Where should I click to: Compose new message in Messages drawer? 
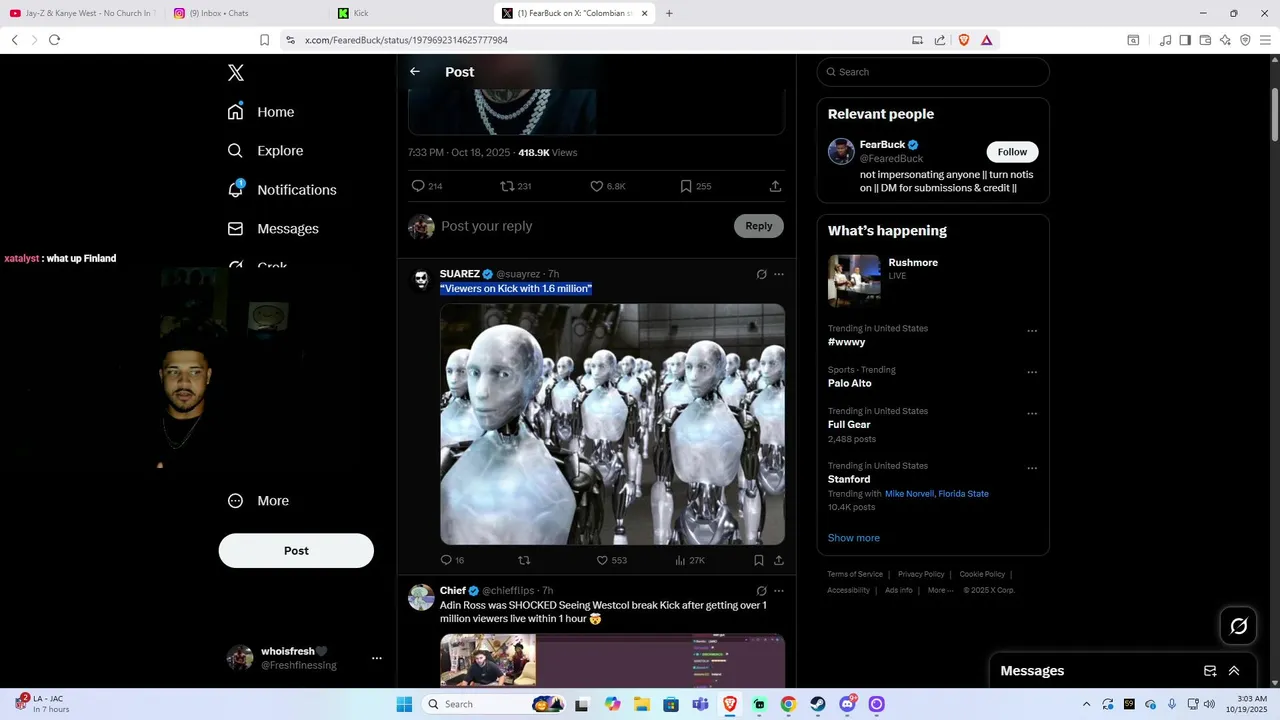pyautogui.click(x=1210, y=671)
